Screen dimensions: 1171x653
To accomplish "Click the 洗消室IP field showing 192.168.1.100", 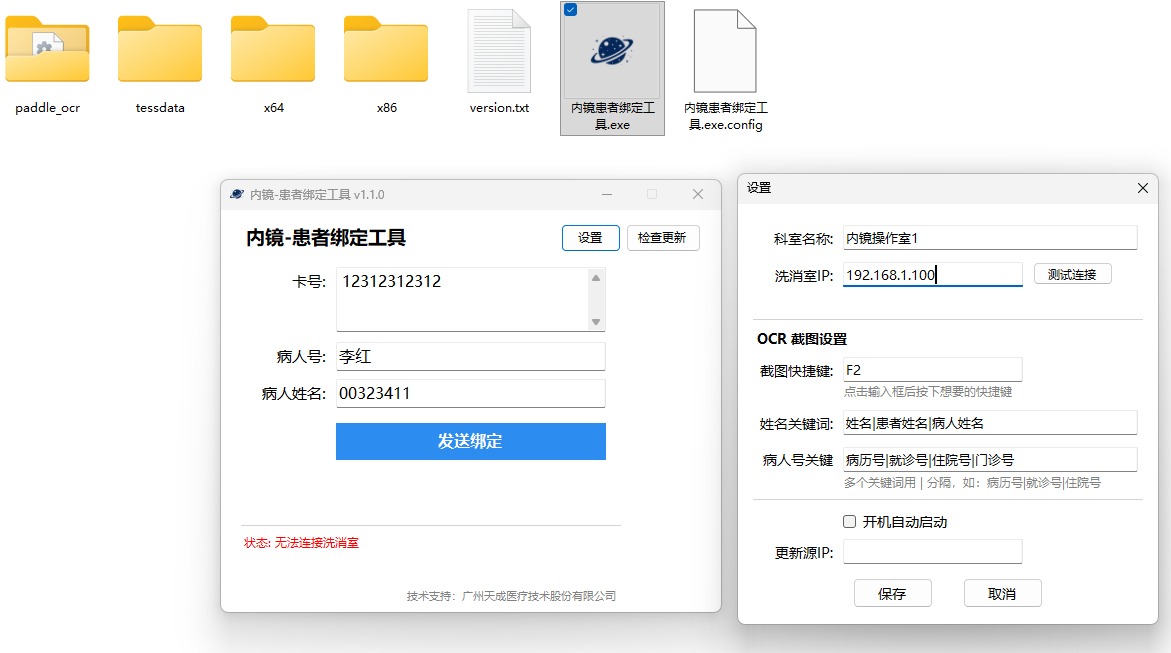I will (933, 274).
